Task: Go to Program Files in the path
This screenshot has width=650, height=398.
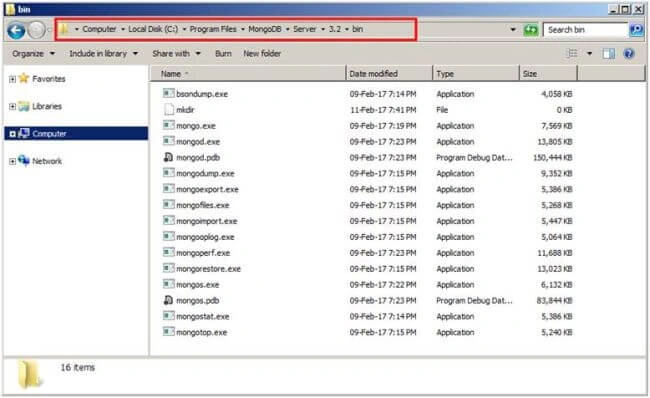Action: pos(213,29)
